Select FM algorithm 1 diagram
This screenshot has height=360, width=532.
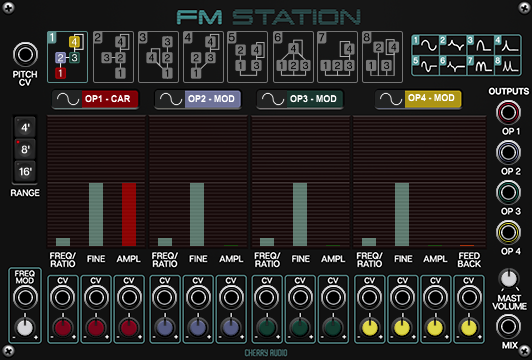click(x=68, y=57)
